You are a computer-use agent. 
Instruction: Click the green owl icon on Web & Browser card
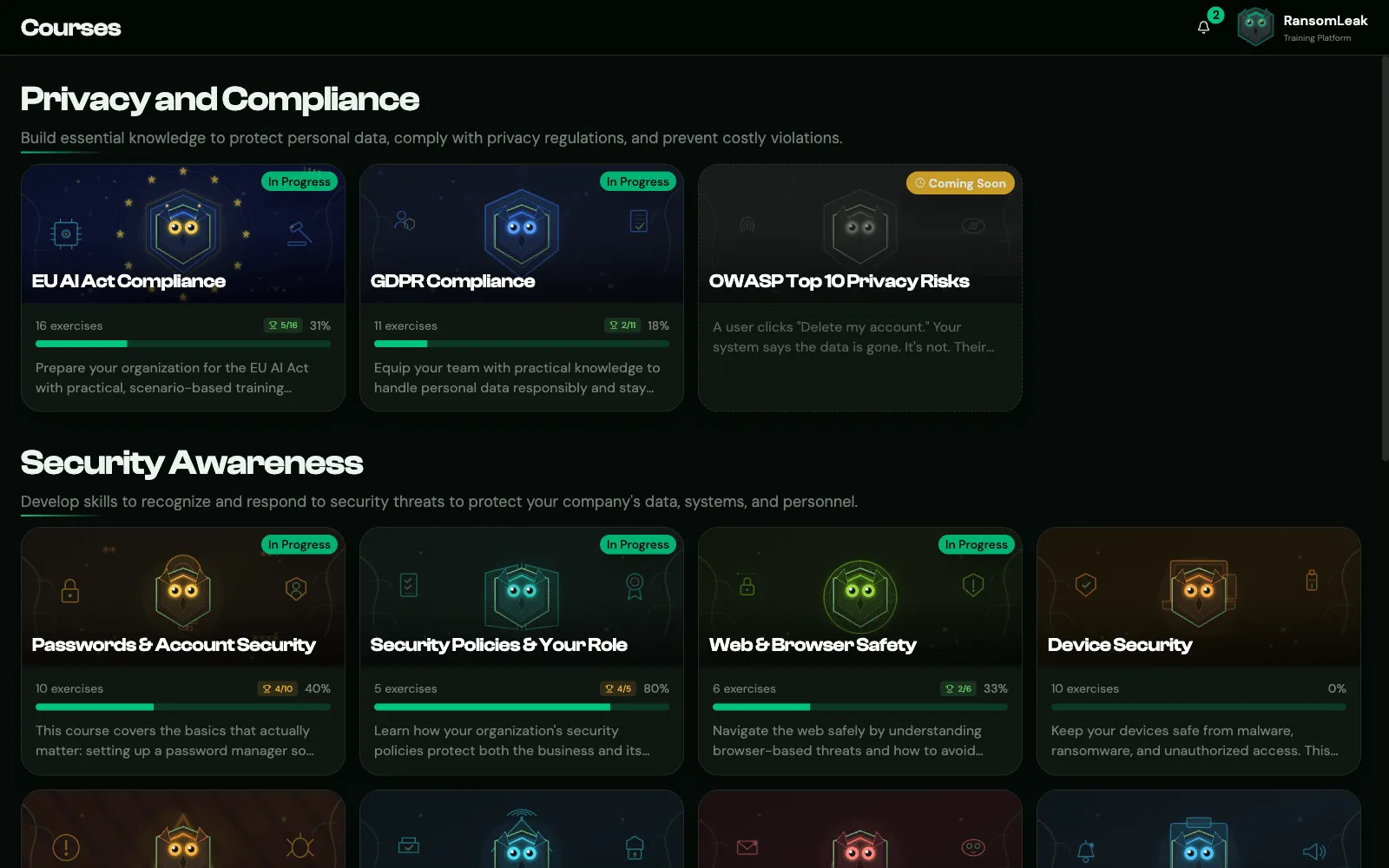860,595
